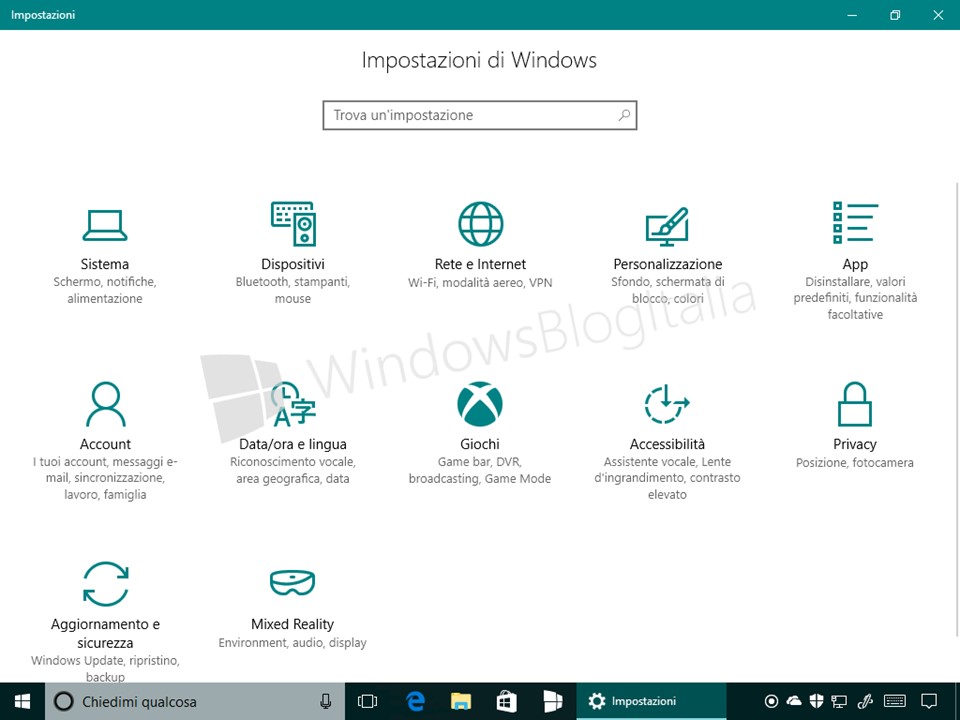
Task: Open the Sistema laptop icon
Action: [105, 225]
